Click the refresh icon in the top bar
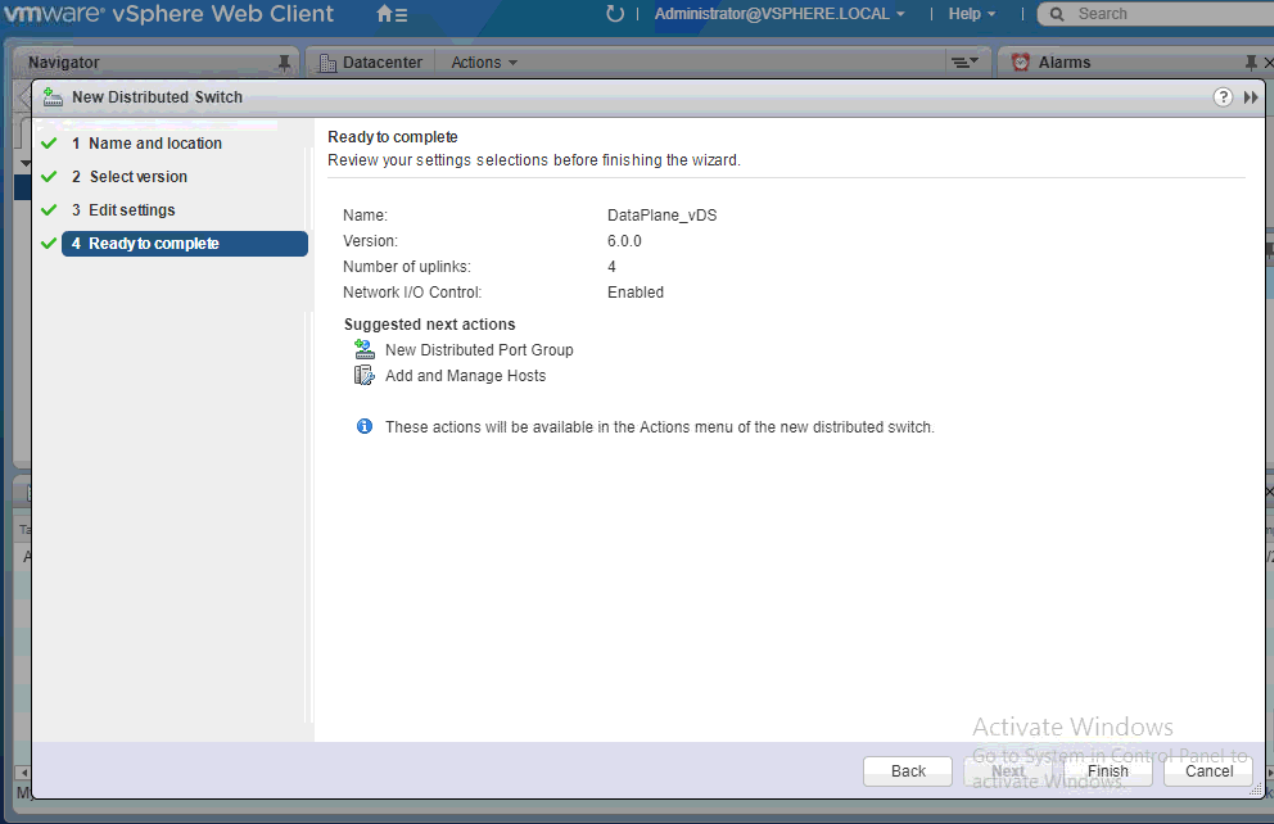The width and height of the screenshot is (1274, 824). tap(615, 14)
